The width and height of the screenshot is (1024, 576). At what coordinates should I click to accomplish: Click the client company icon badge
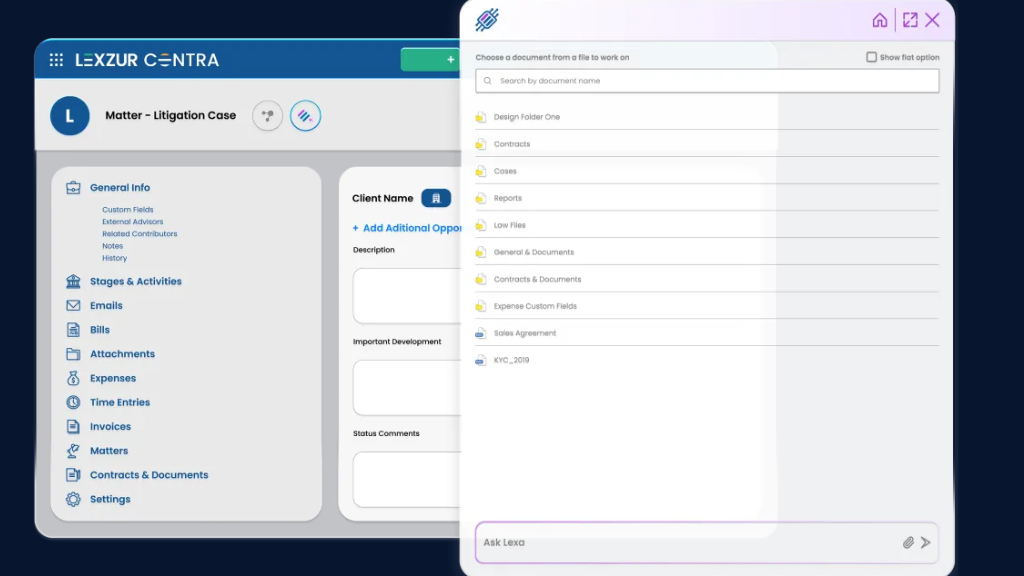coord(436,199)
